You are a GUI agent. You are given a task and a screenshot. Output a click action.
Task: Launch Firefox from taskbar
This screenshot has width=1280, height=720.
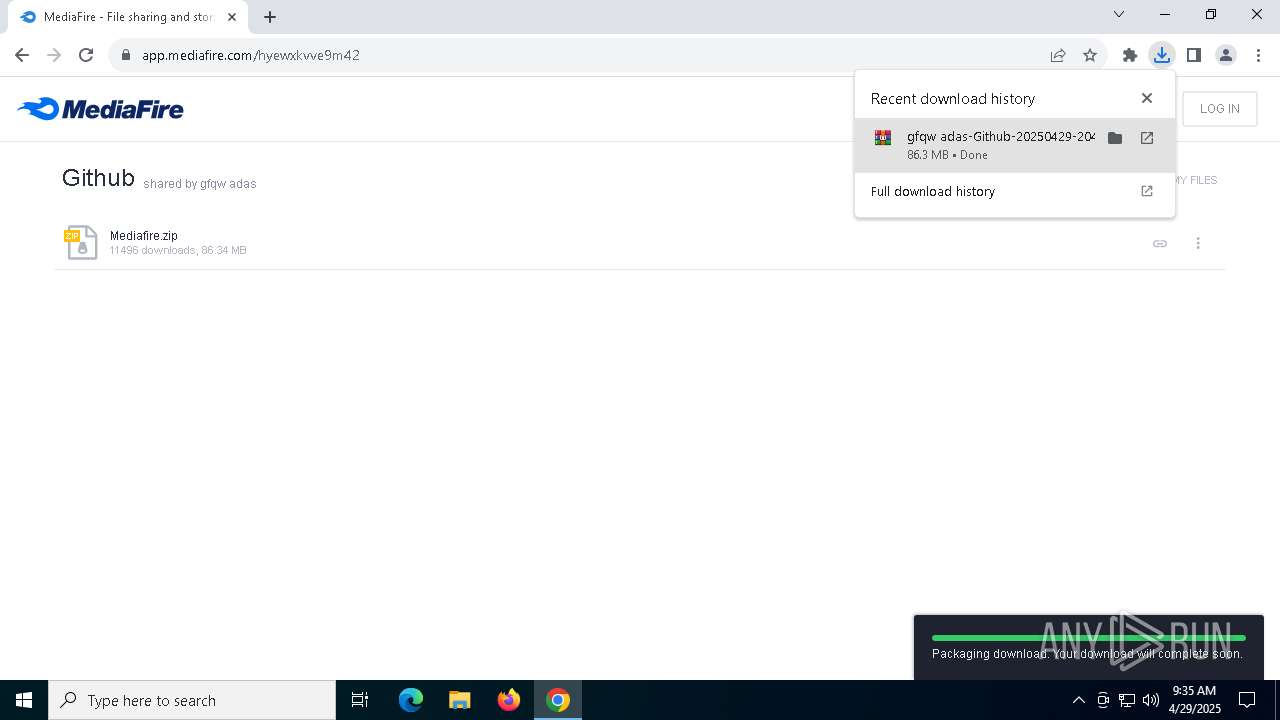point(509,700)
